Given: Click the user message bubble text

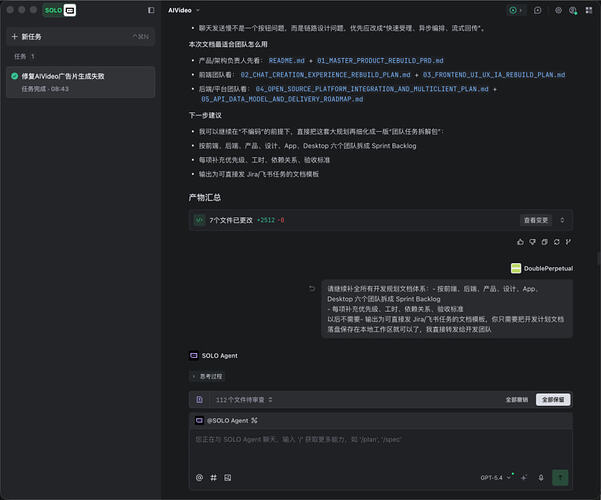Looking at the screenshot, I should [447, 309].
